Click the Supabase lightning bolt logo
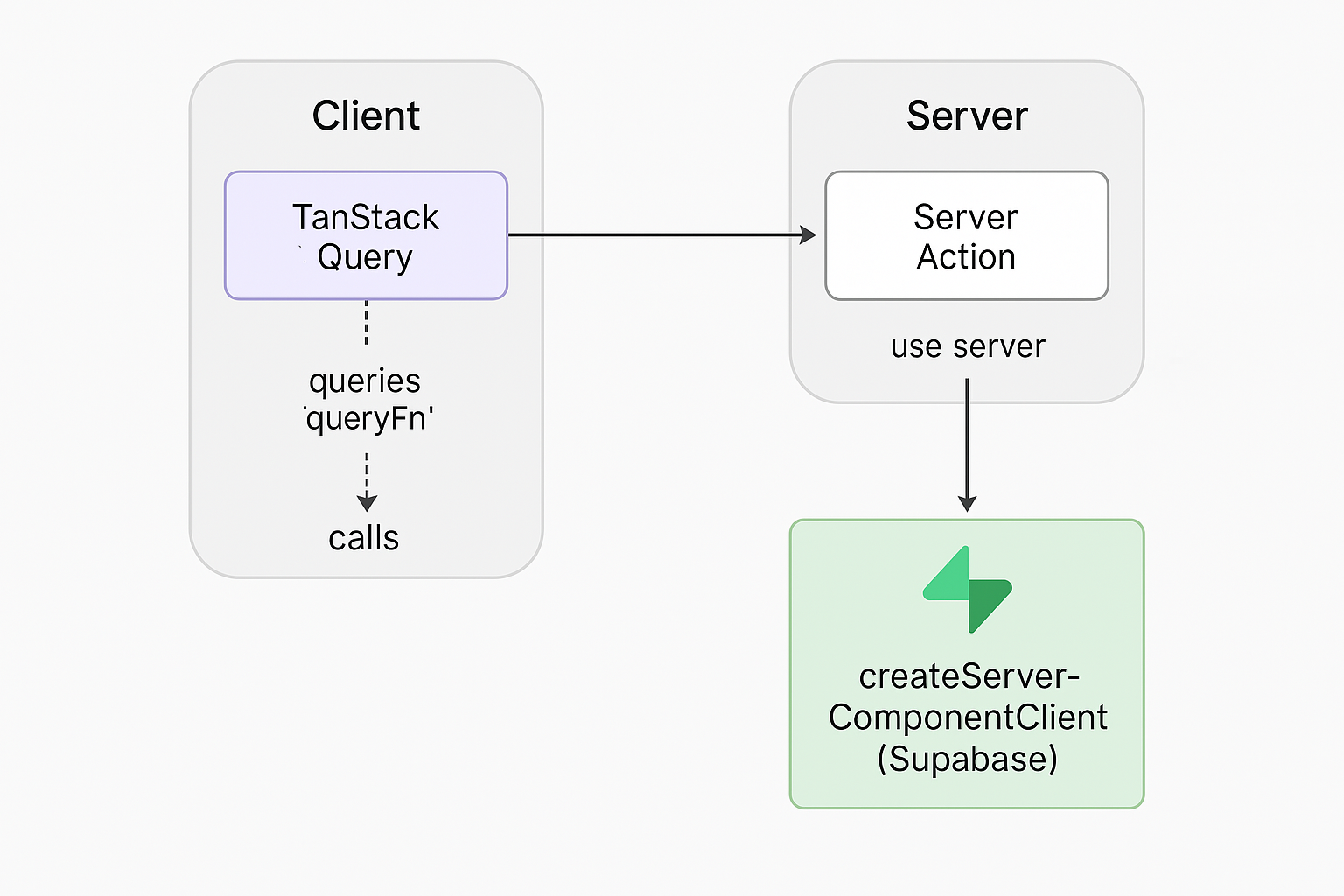Image resolution: width=1344 pixels, height=896 pixels. tap(968, 589)
